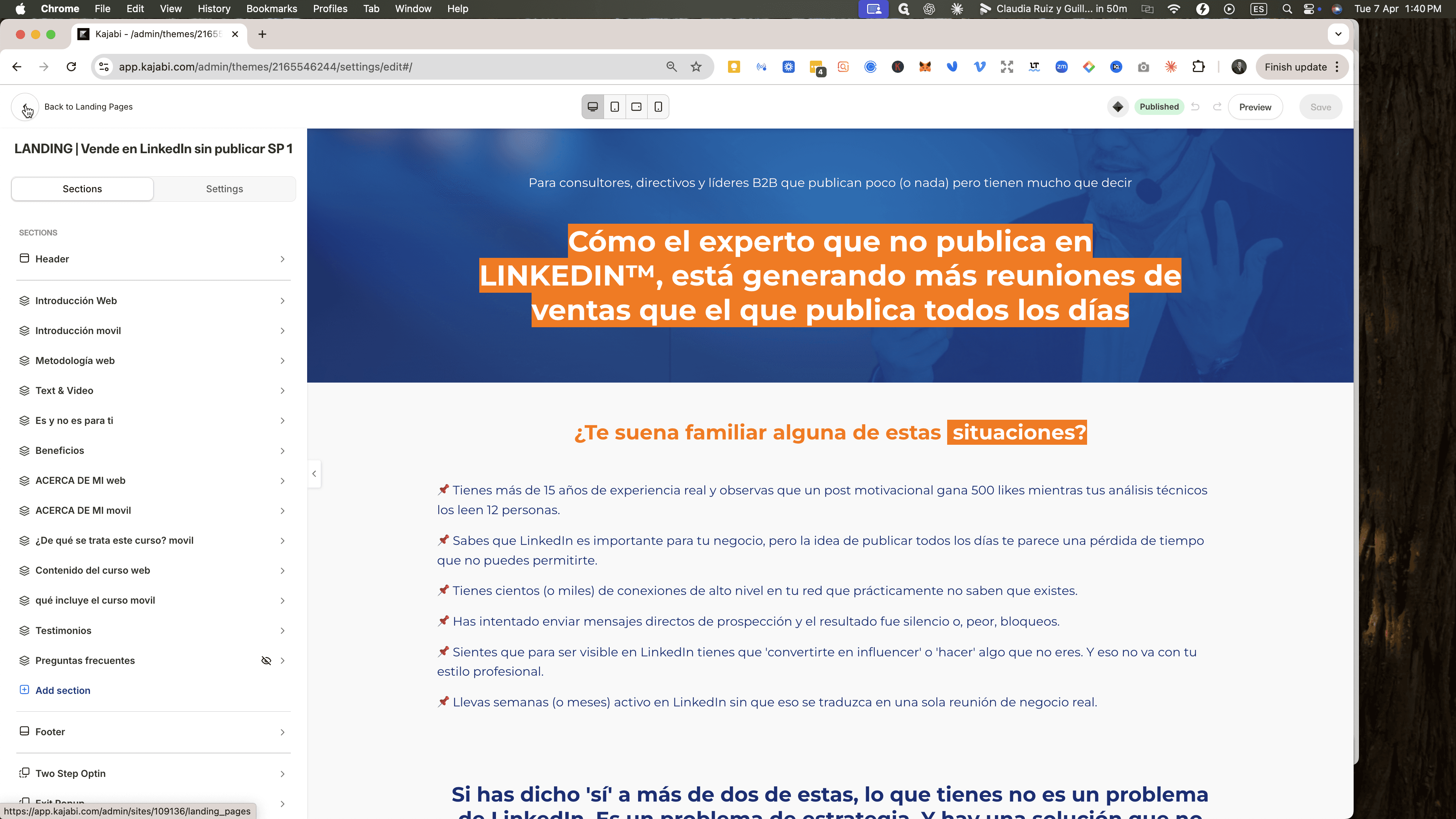Open the MetaMask fox extension
The height and width of the screenshot is (819, 1456).
coord(925,67)
